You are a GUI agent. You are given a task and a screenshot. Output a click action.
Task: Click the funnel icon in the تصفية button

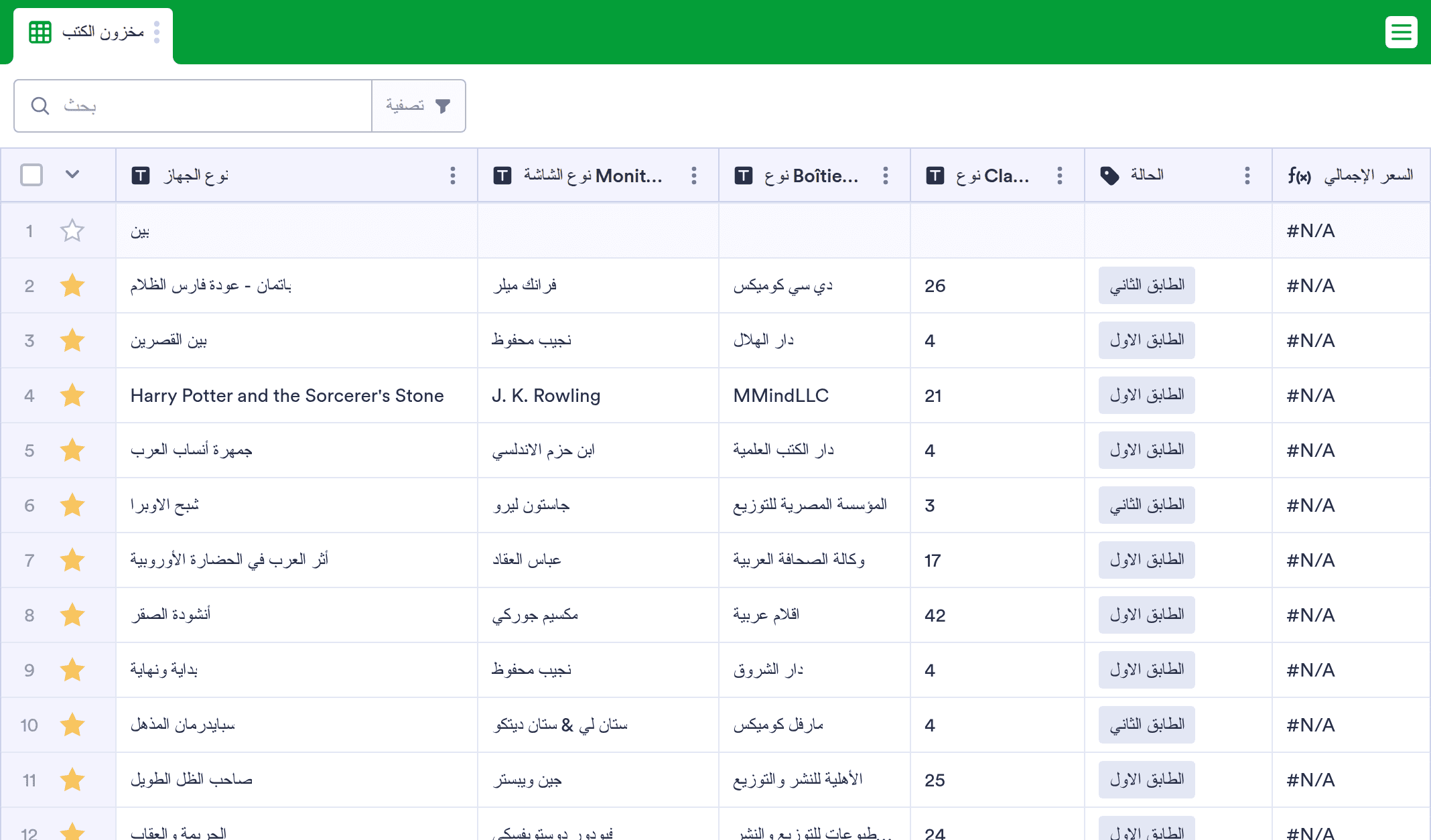pyautogui.click(x=443, y=106)
